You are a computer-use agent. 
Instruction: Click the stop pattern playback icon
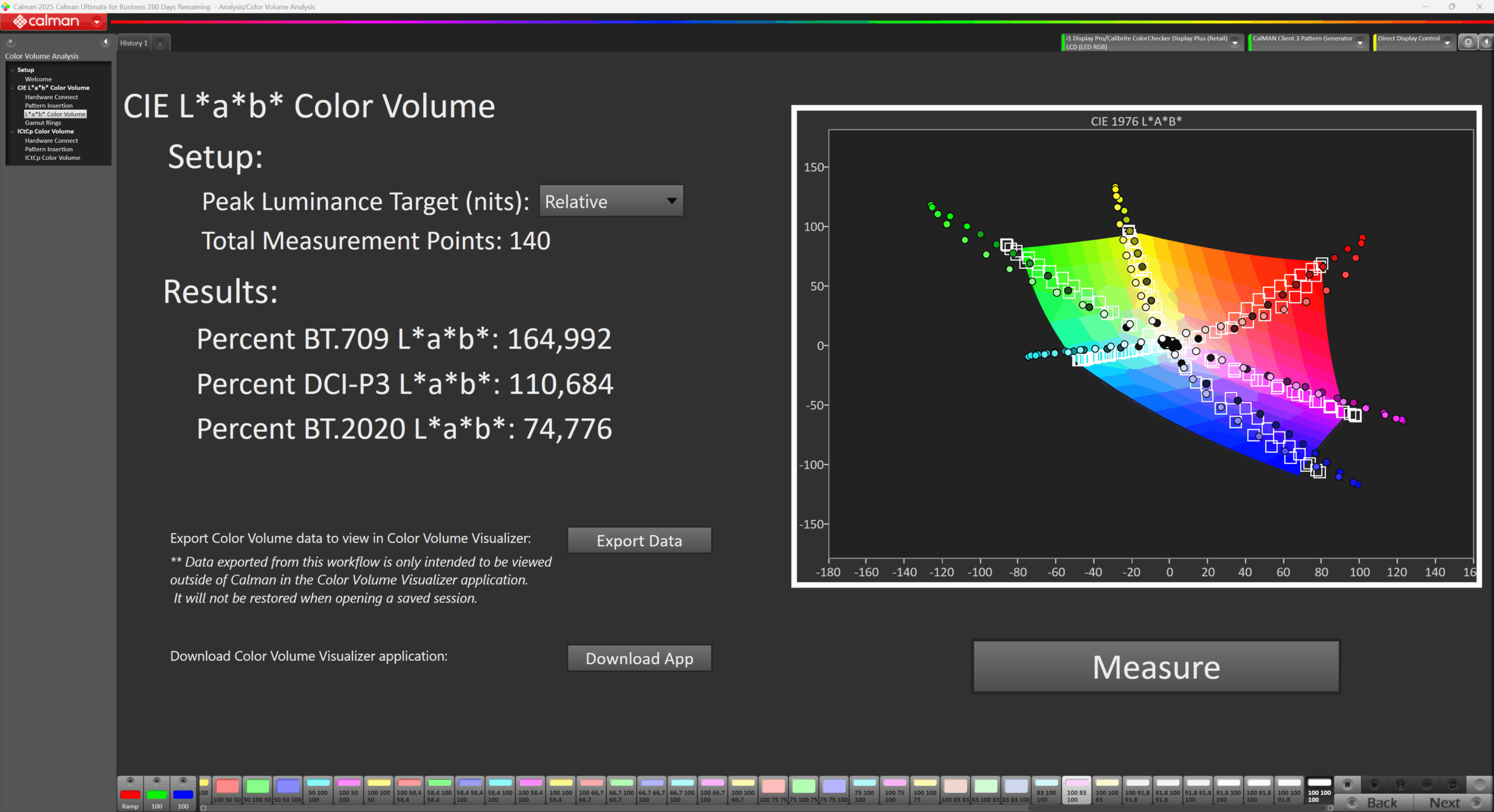[x=1347, y=785]
